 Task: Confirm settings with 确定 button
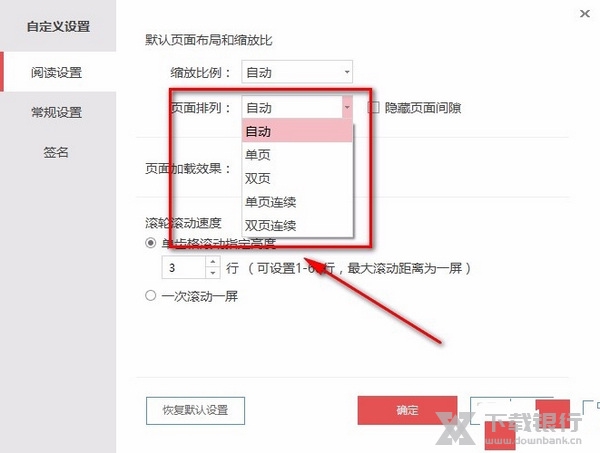tap(408, 410)
